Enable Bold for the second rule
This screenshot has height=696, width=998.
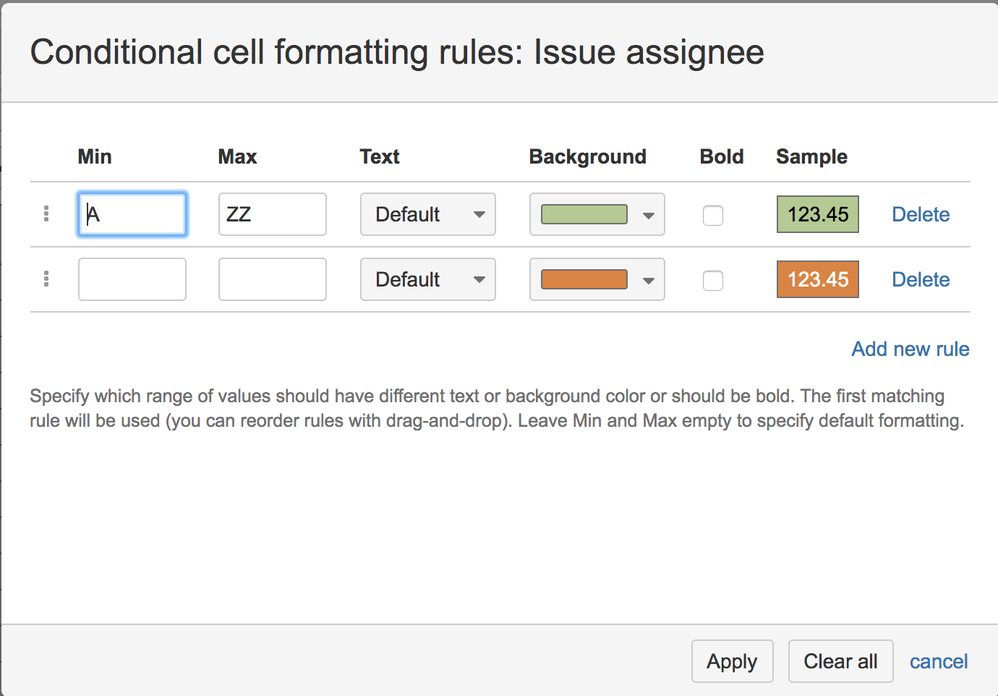pyautogui.click(x=712, y=280)
